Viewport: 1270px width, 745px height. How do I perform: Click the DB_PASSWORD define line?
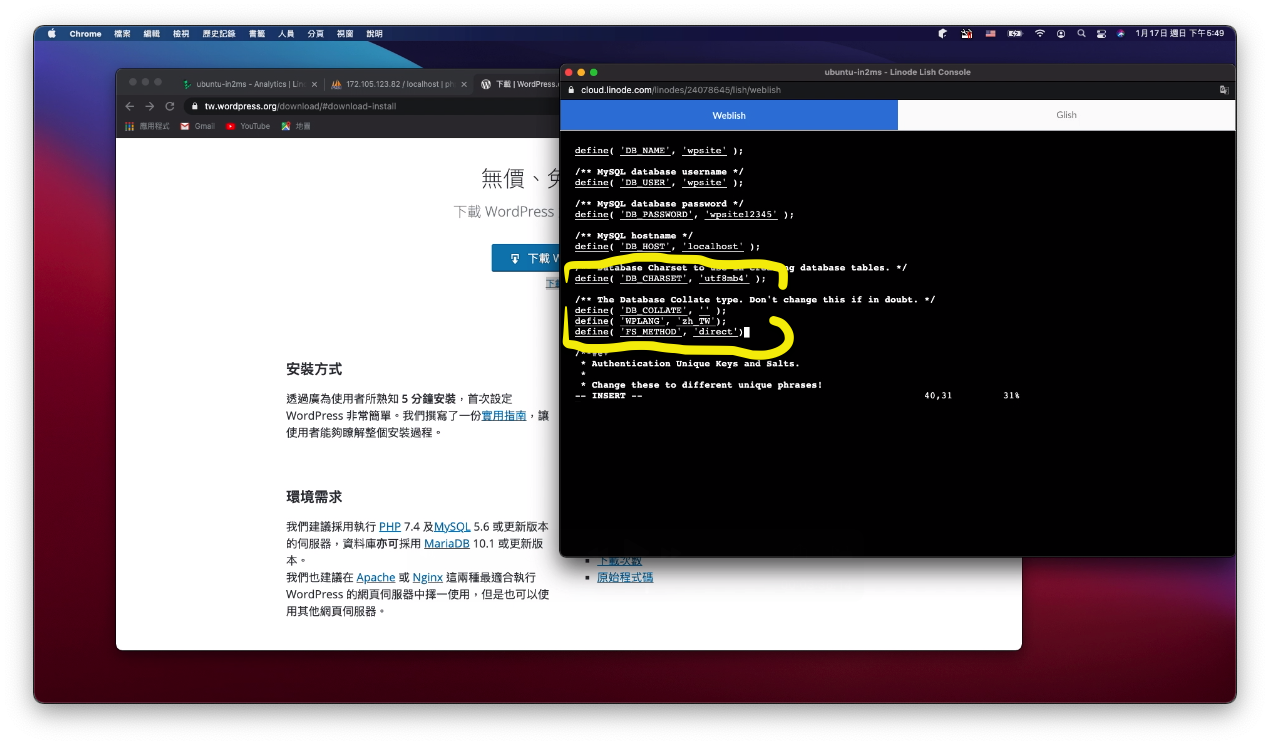pyautogui.click(x=684, y=215)
